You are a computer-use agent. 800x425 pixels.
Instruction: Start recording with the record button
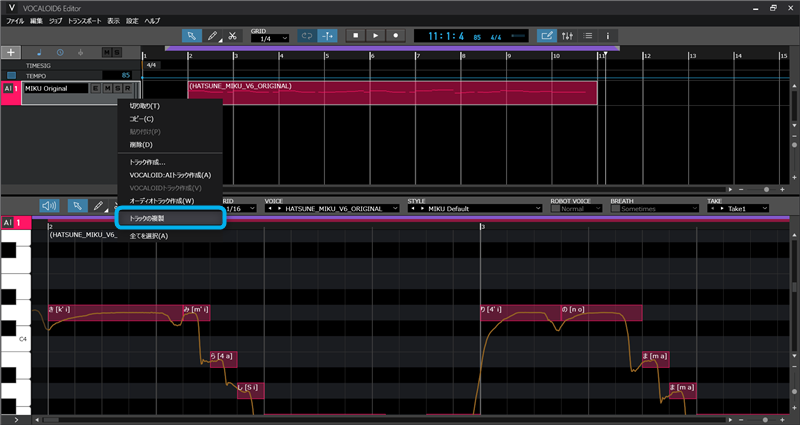tap(395, 36)
